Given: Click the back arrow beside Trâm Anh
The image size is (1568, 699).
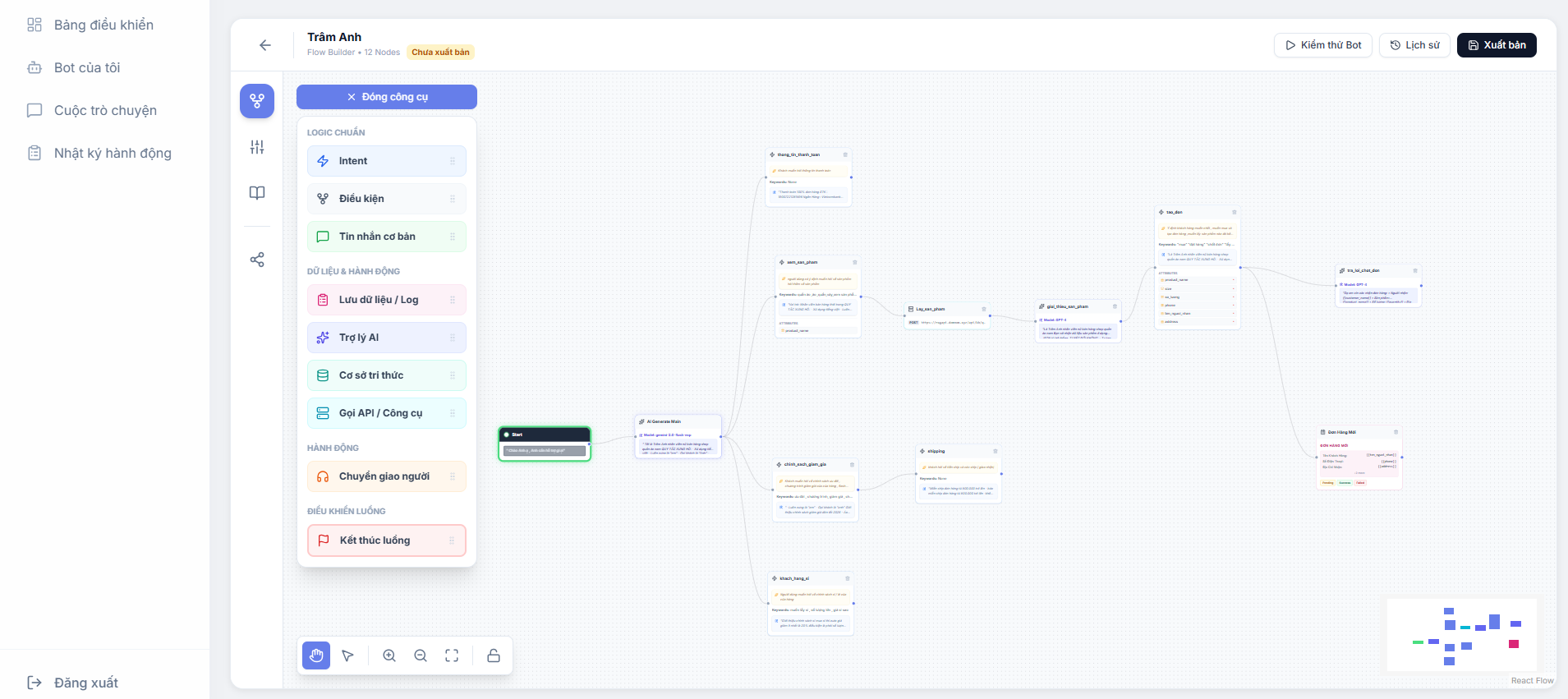Looking at the screenshot, I should point(264,45).
